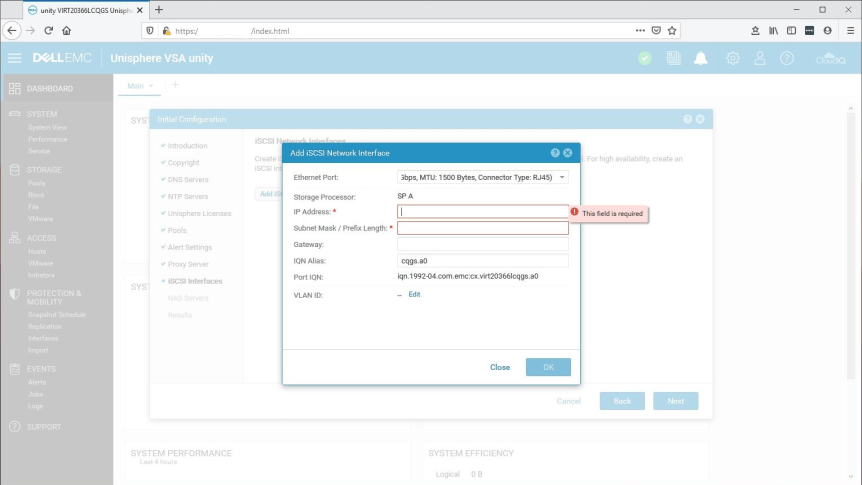862x485 pixels.
Task: Open the jobs list icon in header
Action: [x=673, y=58]
